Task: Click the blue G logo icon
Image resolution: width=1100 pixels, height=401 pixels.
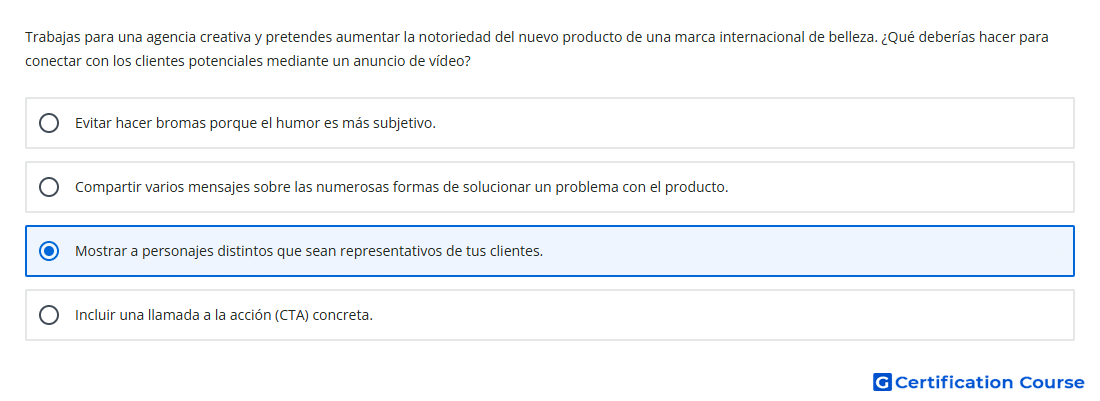Action: [882, 382]
